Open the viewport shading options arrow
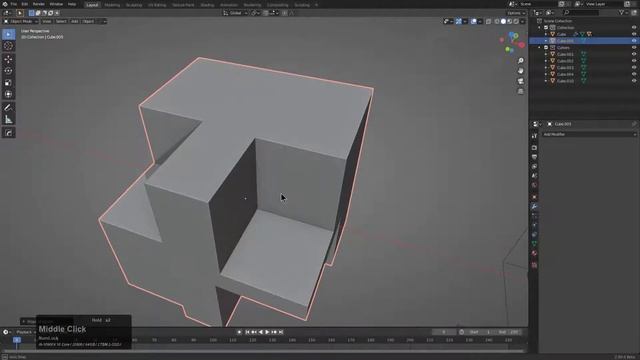640x360 pixels. coord(522,21)
